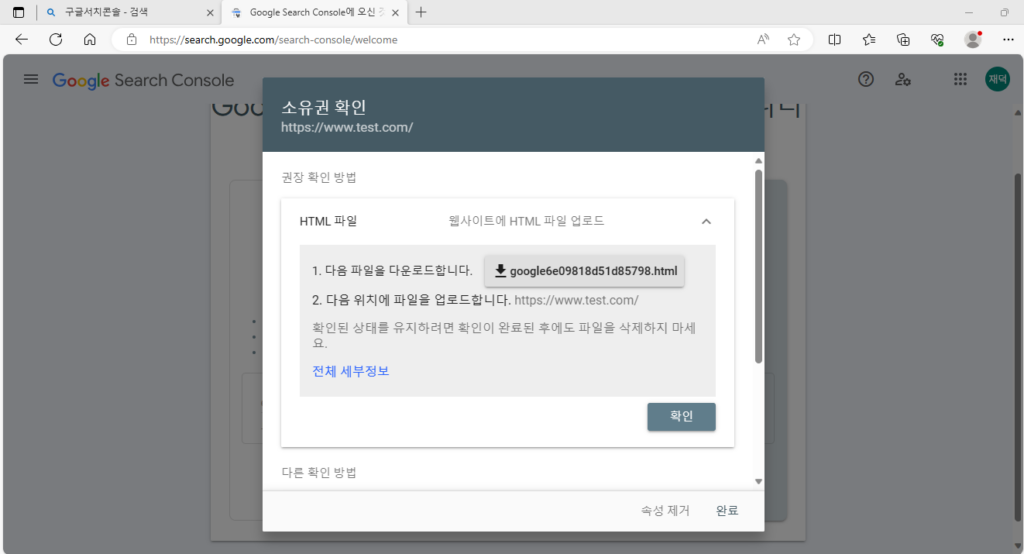Screen dimensions: 1024x554
Task: Open browser Settings and more ellipsis
Action: [x=1008, y=40]
